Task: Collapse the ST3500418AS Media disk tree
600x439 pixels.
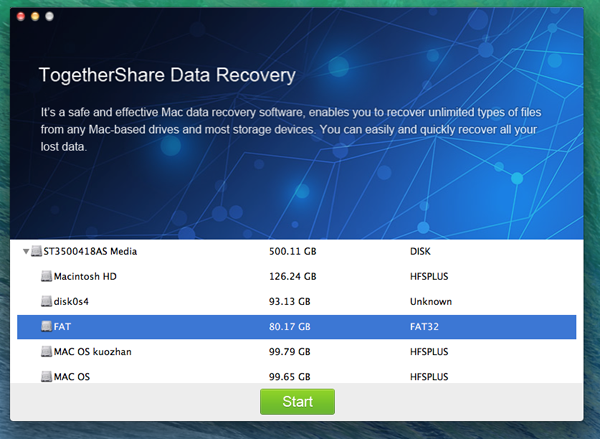Action: pos(26,251)
